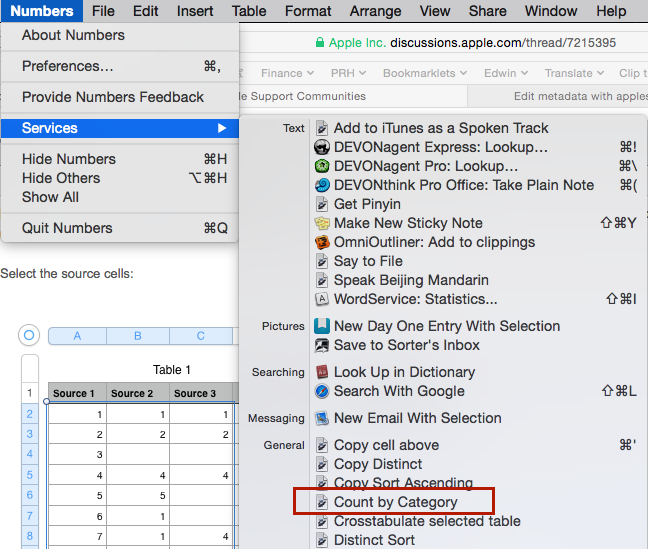Click the OmniOutliner orange icon
Screen dimensions: 648x549
point(322,242)
